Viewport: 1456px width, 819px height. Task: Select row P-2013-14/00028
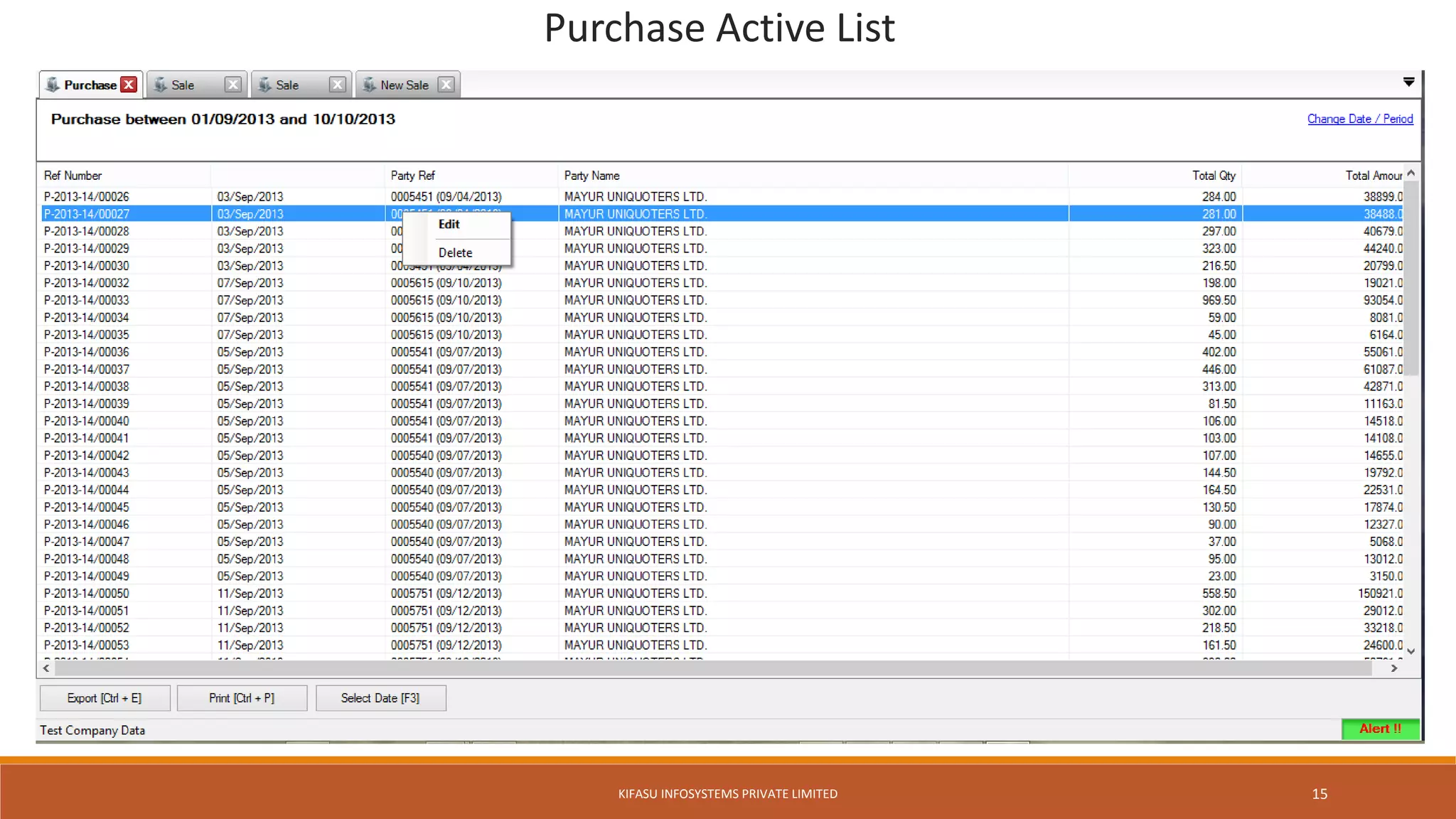722,231
